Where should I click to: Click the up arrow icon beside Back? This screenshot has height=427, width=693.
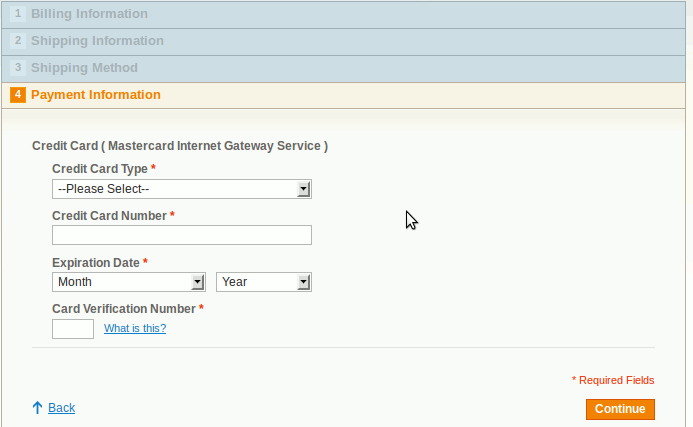tap(38, 408)
